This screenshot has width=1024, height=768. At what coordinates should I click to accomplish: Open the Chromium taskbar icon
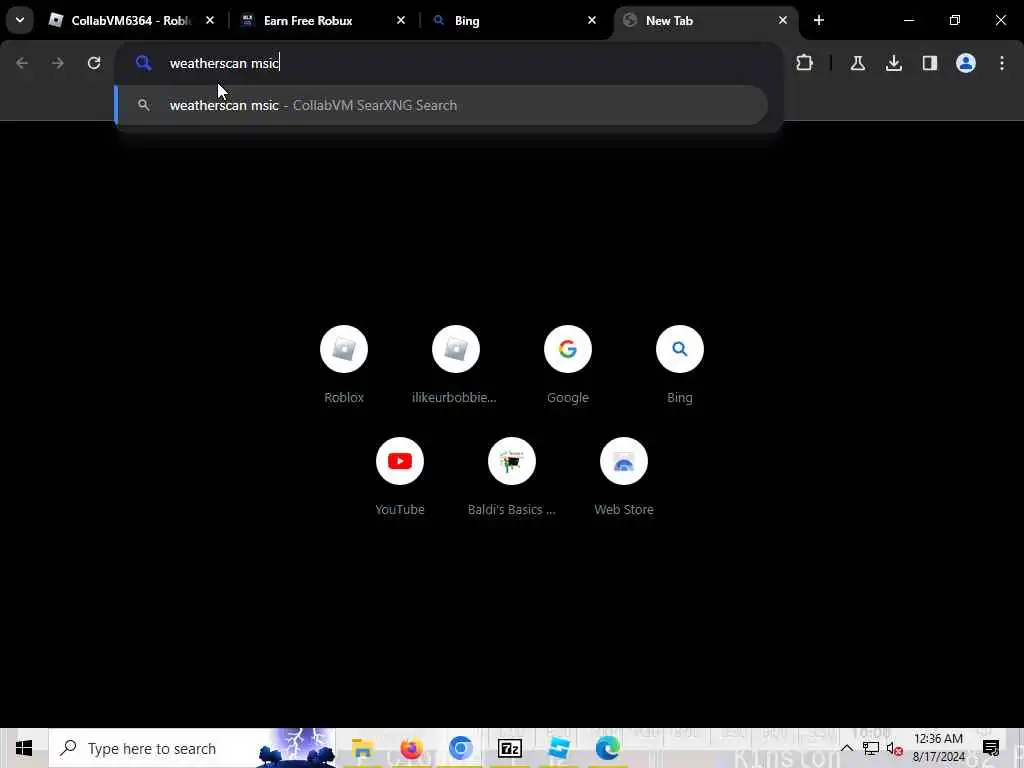pyautogui.click(x=460, y=748)
